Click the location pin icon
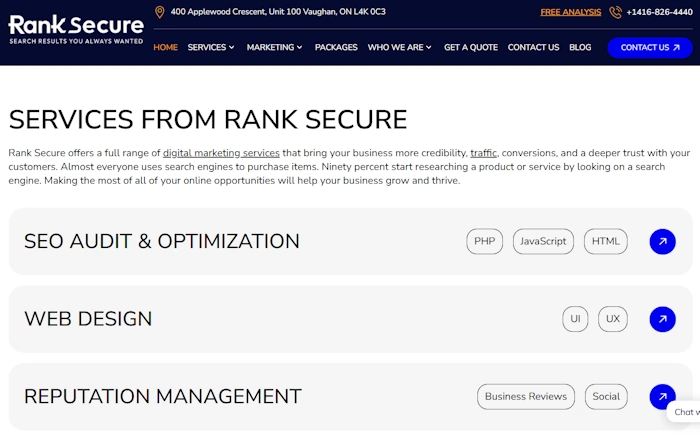The height and width of the screenshot is (436, 700). (159, 12)
